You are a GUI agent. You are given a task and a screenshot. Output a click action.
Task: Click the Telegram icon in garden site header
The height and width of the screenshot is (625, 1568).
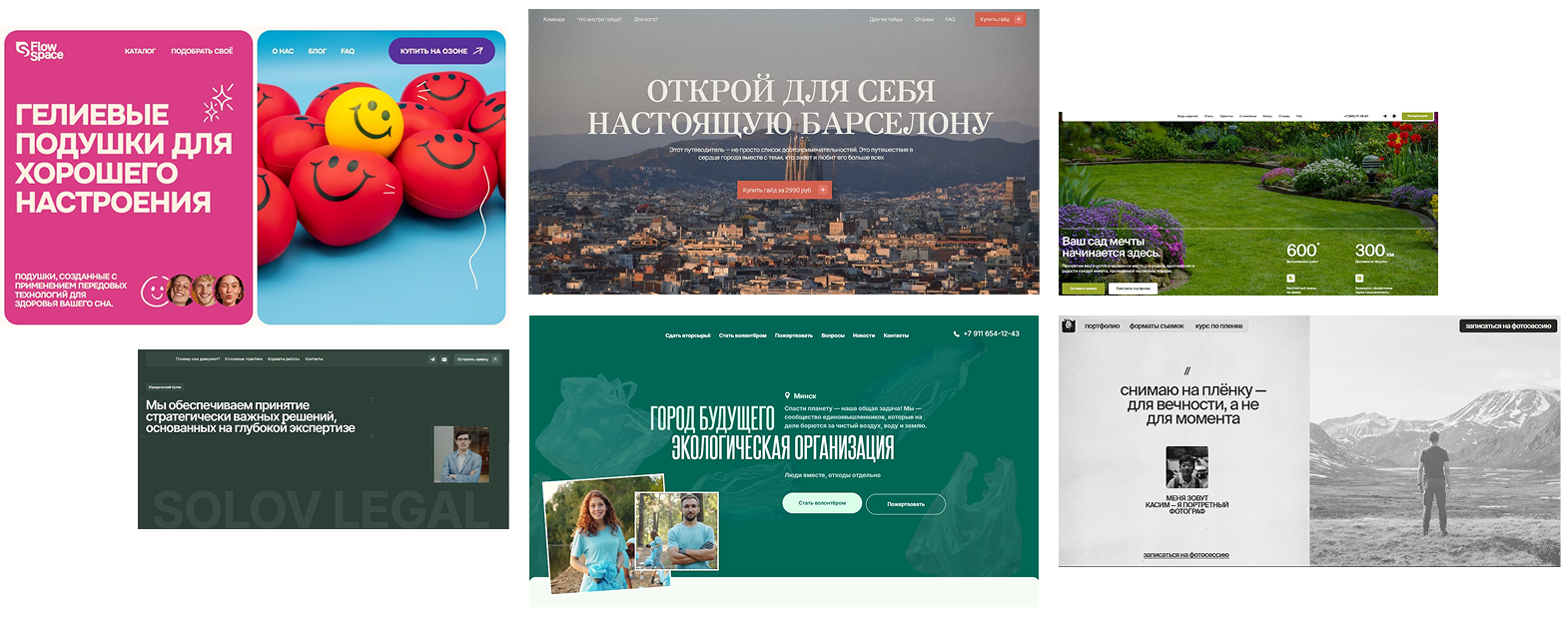pos(1384,116)
